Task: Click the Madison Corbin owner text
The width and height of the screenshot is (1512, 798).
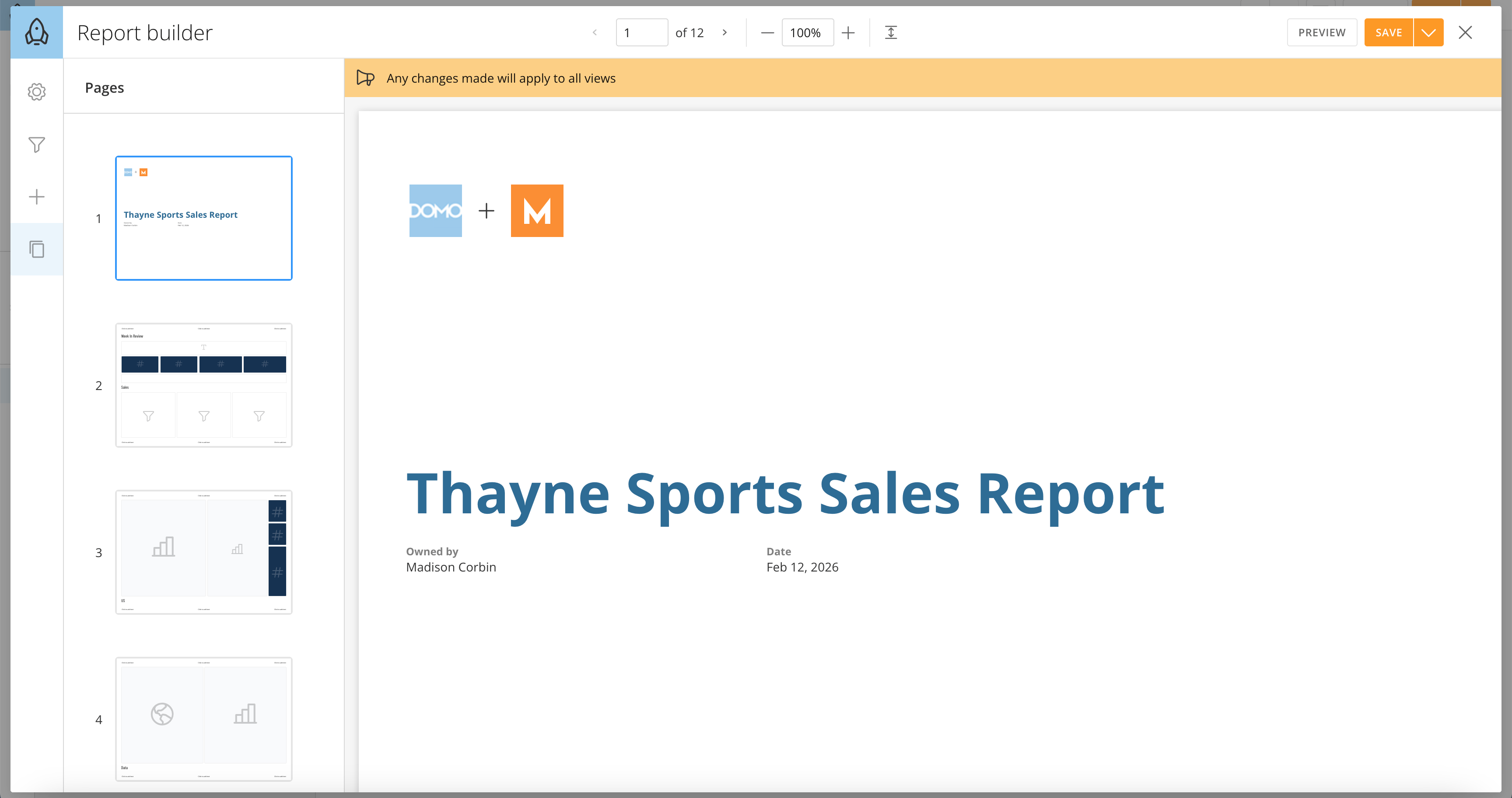Action: pyautogui.click(x=451, y=567)
